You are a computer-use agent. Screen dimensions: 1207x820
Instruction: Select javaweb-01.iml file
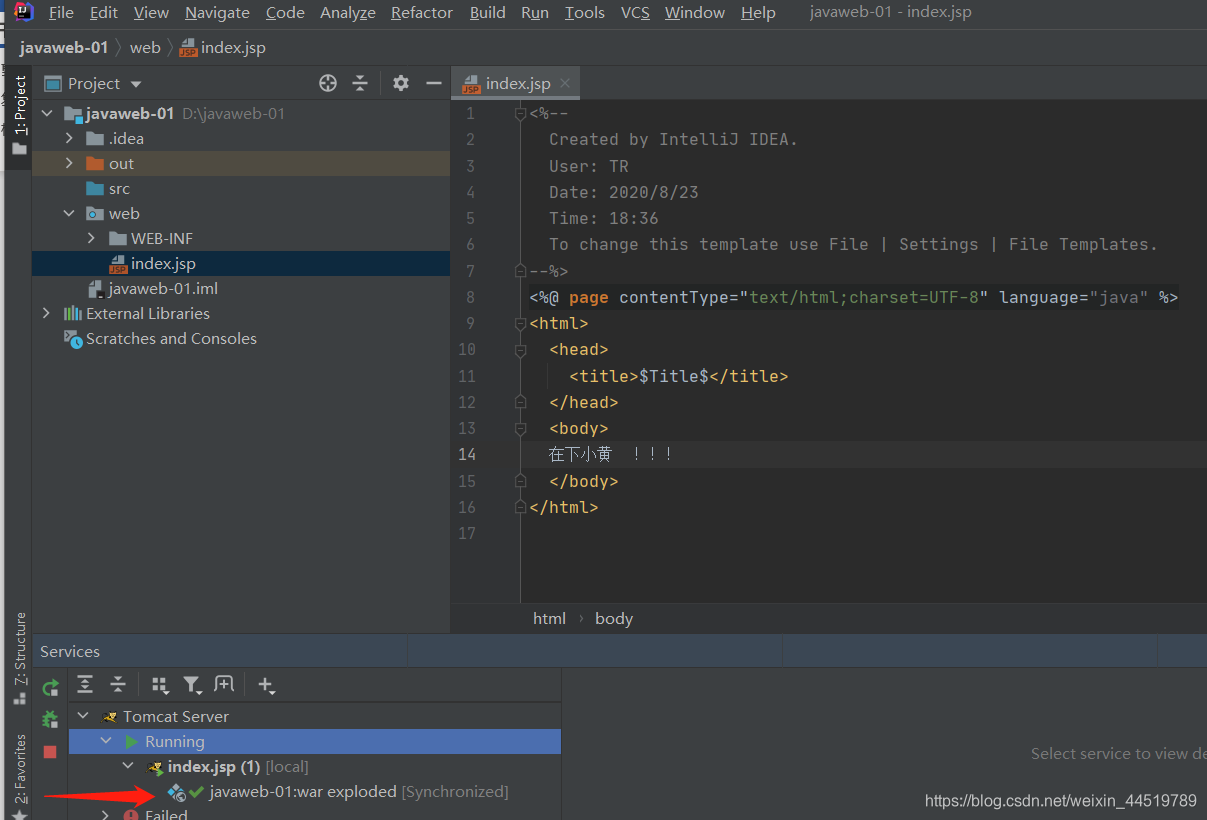click(x=163, y=289)
